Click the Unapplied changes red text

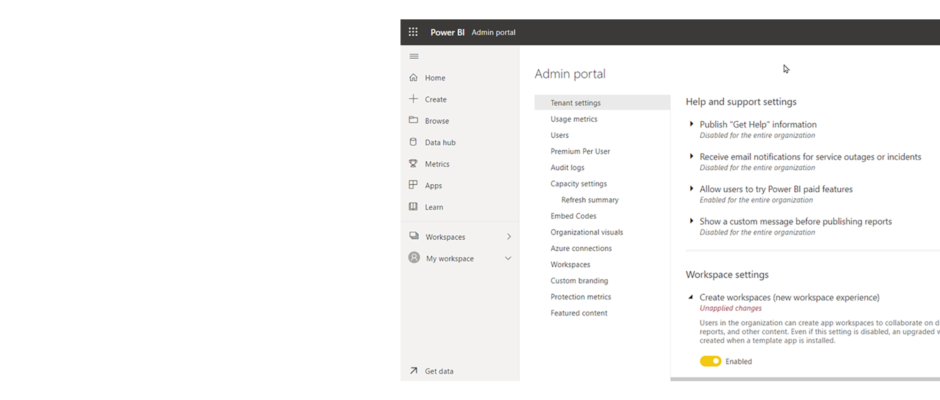coord(730,308)
